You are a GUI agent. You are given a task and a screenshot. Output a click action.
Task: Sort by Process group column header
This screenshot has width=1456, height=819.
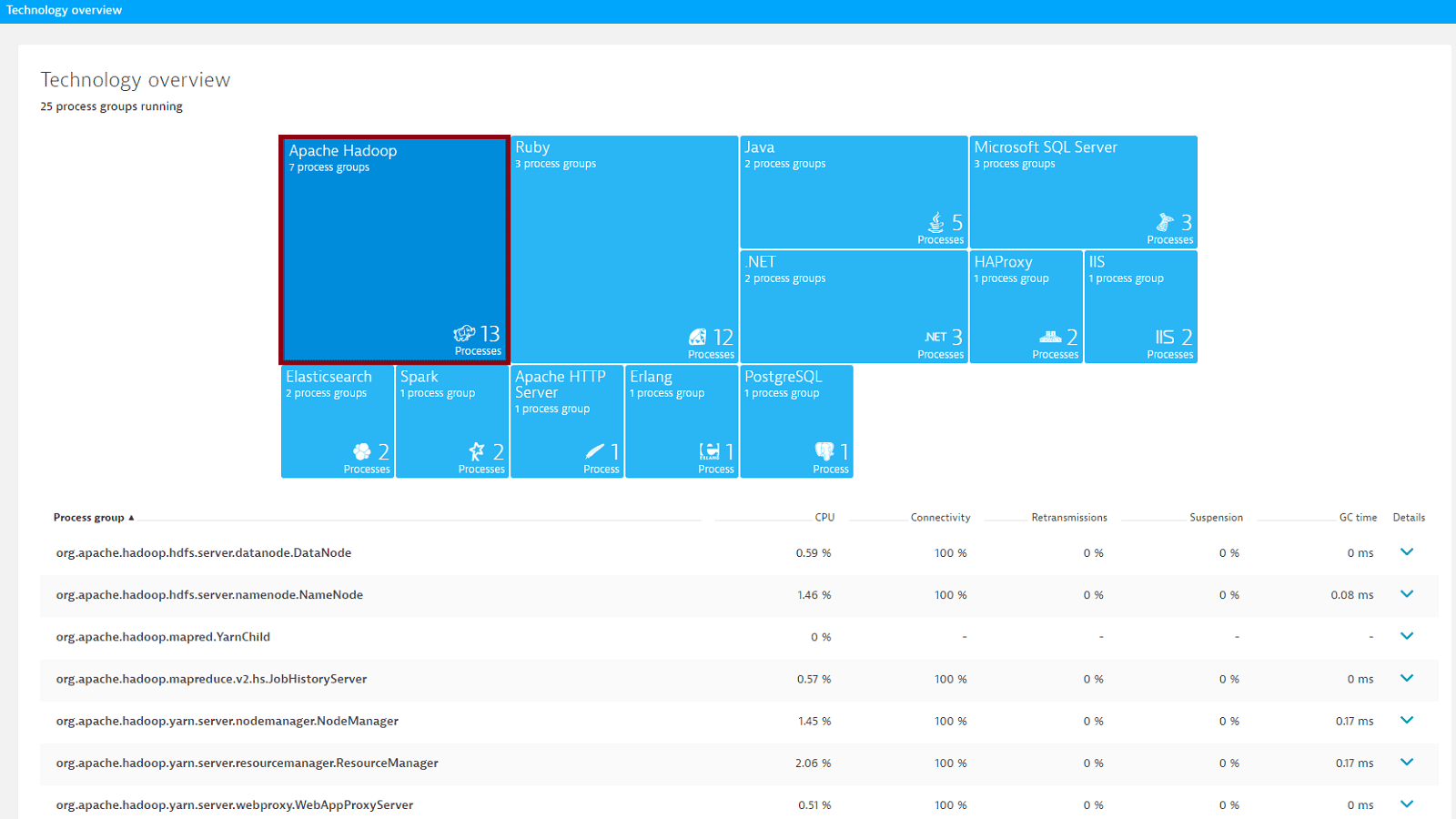pos(94,518)
